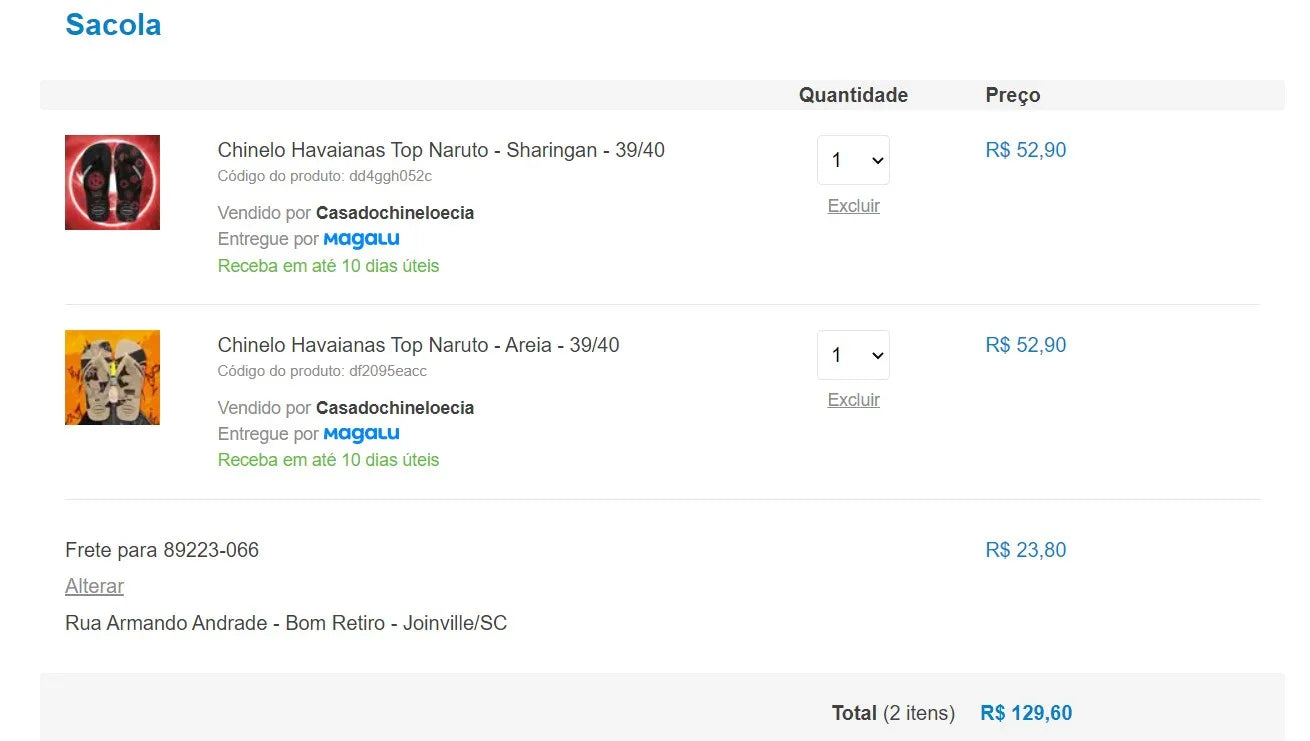Open the quantity dropdown for the Sharingan chinelo
The image size is (1310, 741).
coord(853,160)
